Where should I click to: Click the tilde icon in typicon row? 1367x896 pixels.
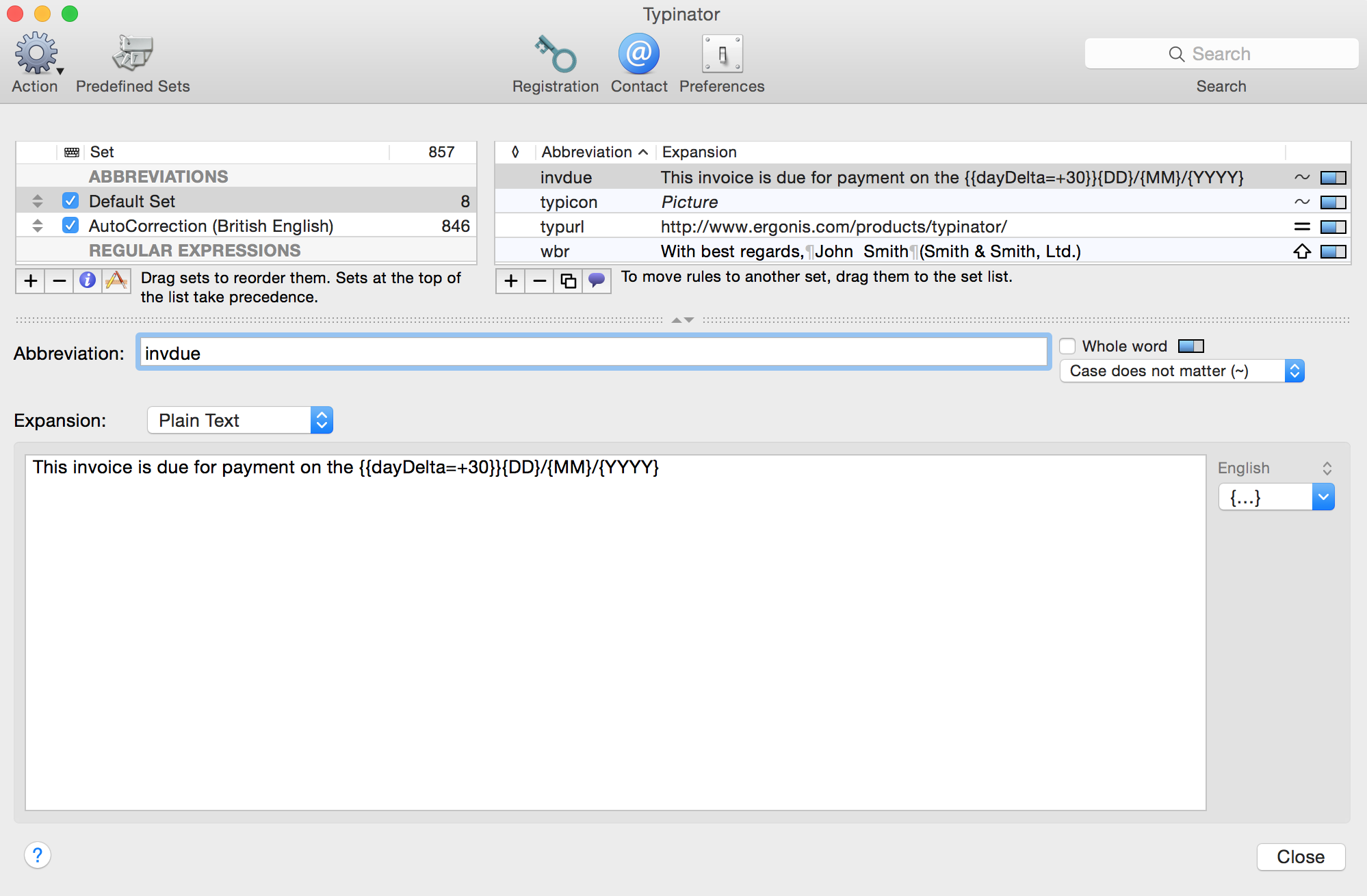coord(1302,202)
